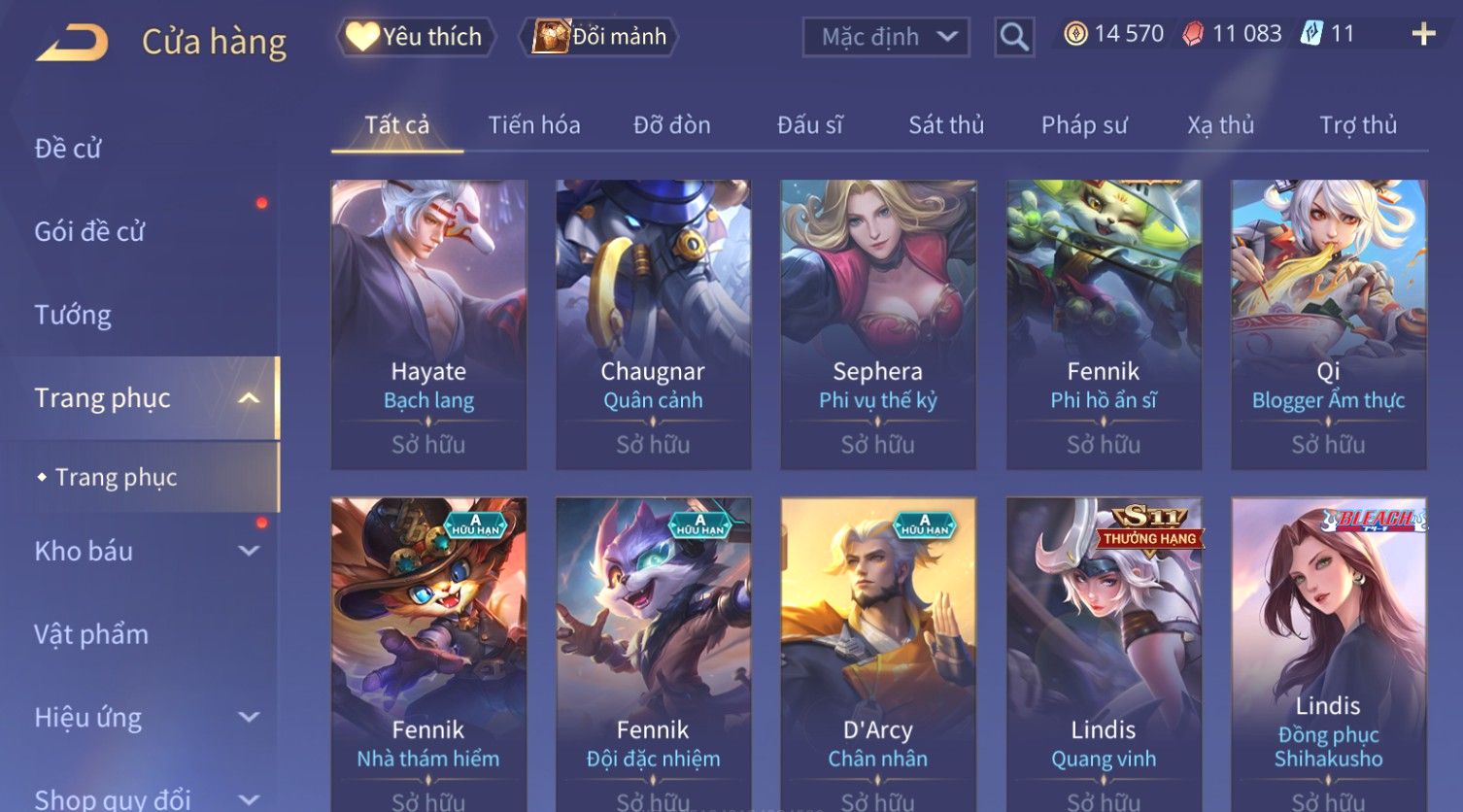Select the Qi Blogger Ẩm thực skin card

click(x=1328, y=324)
